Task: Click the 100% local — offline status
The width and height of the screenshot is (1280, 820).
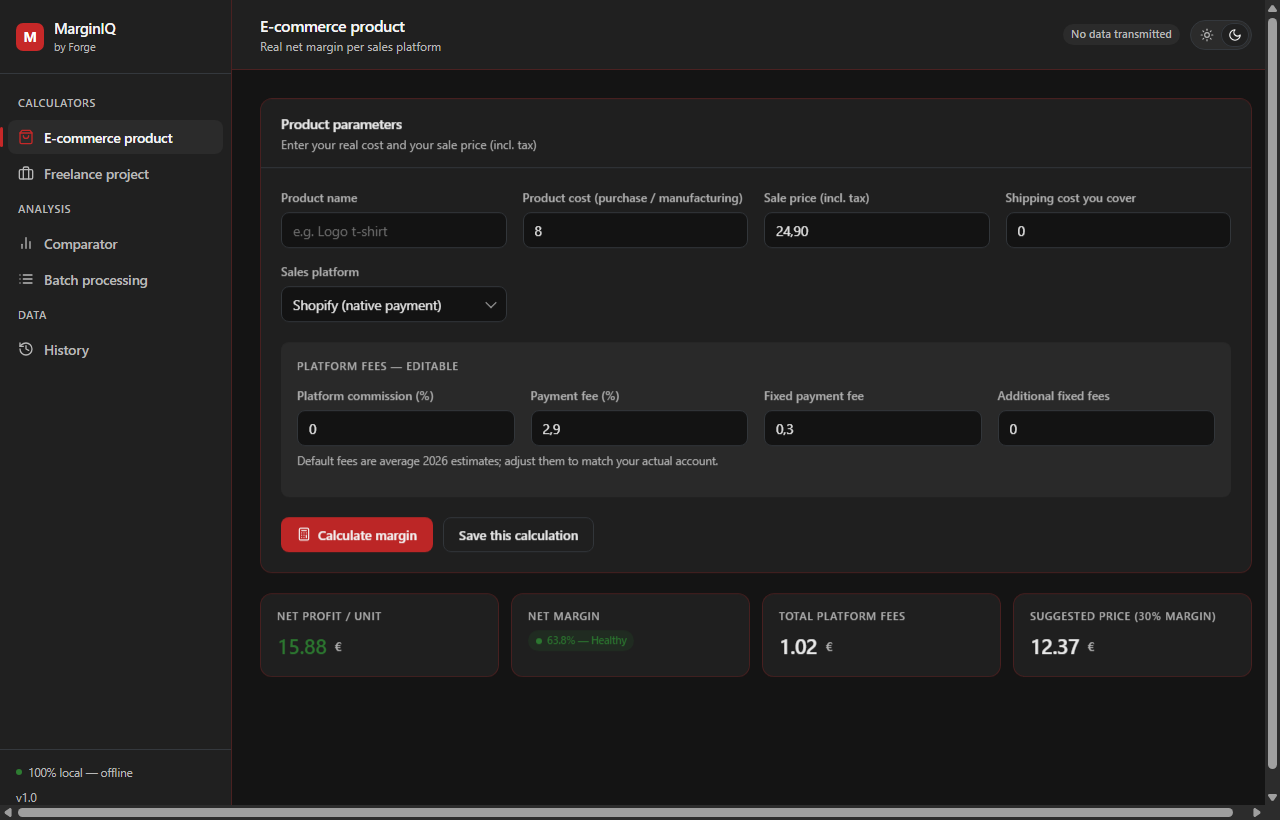Action: coord(80,773)
